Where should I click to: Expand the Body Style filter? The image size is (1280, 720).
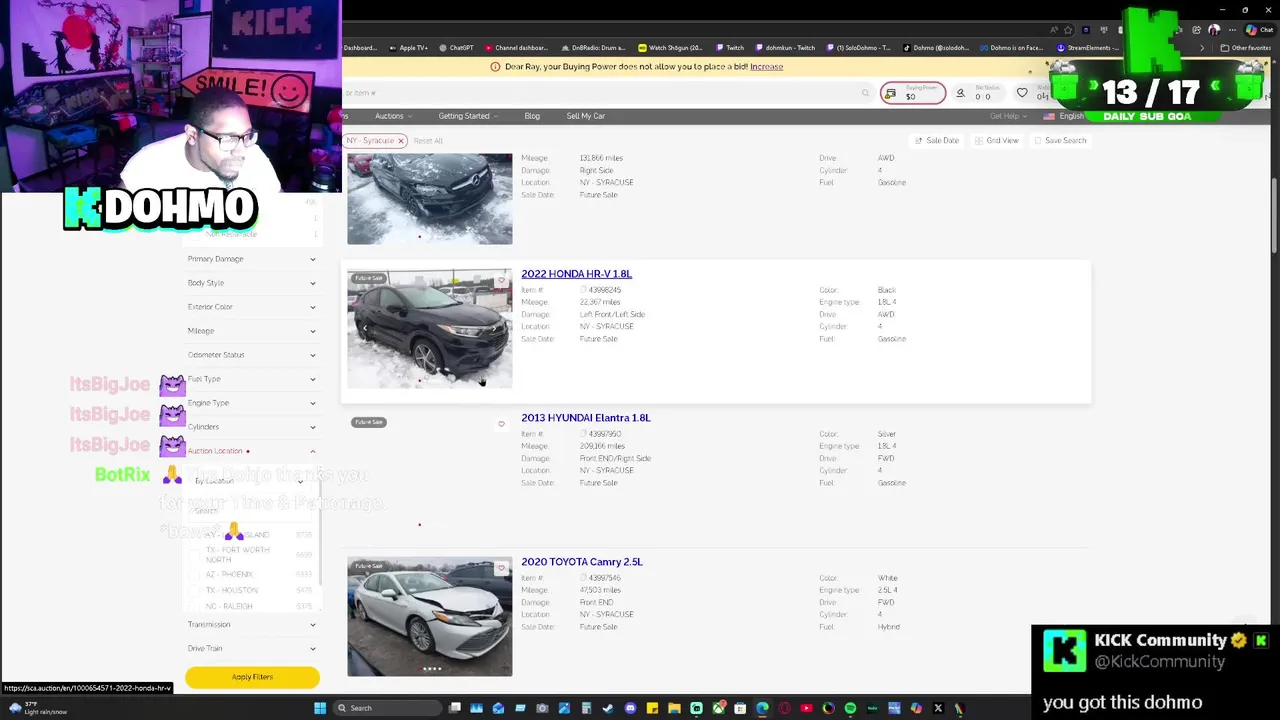click(252, 283)
